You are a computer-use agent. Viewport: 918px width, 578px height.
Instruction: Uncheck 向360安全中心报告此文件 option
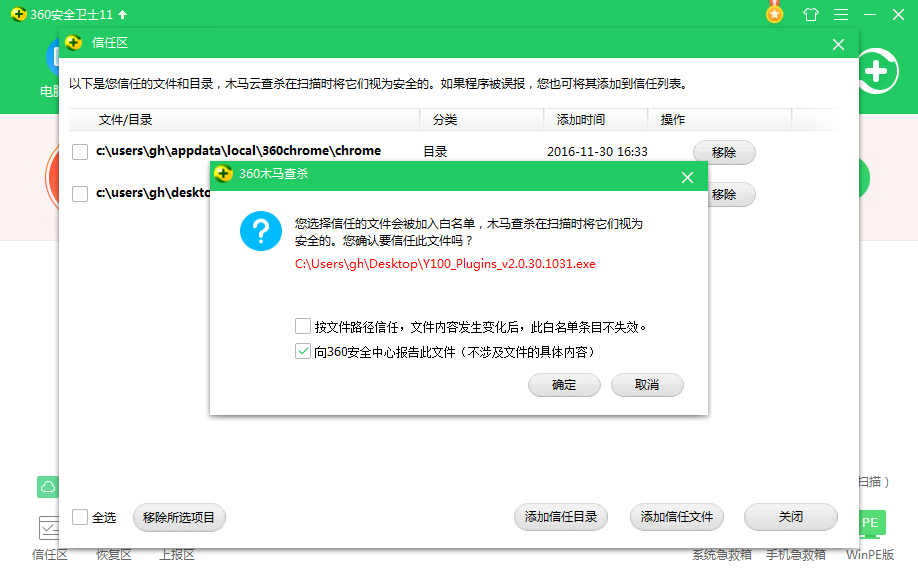click(x=303, y=352)
